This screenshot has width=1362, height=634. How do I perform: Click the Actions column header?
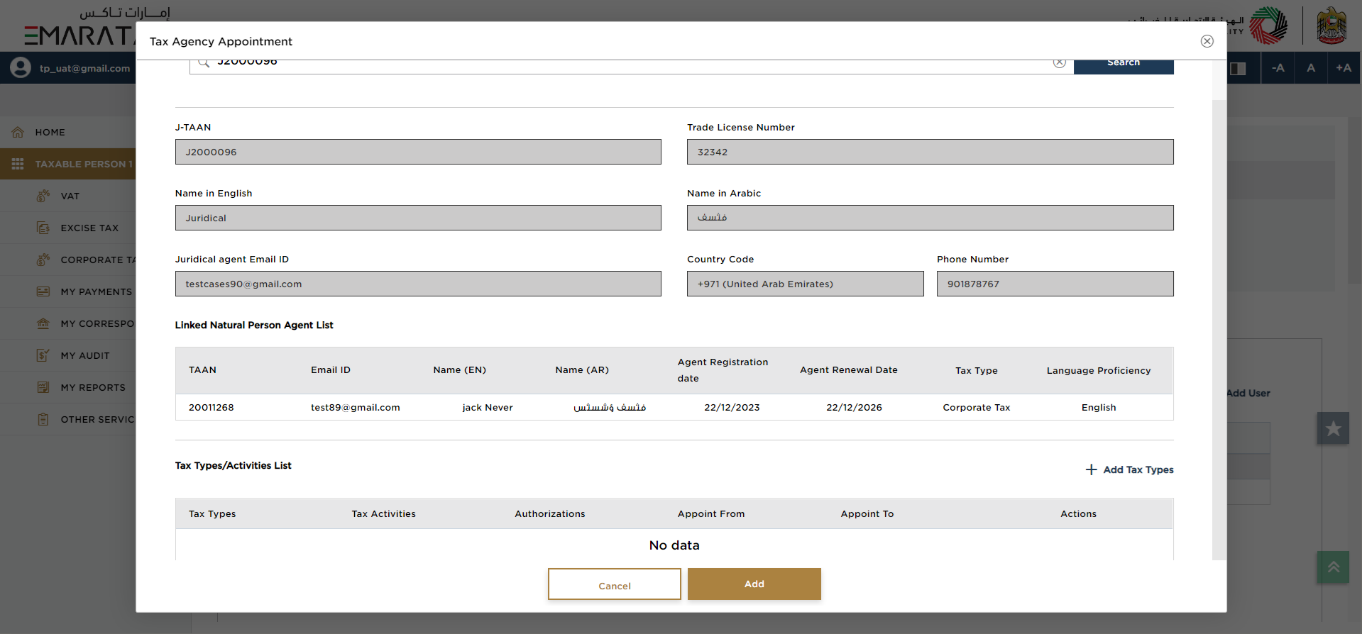(x=1078, y=514)
